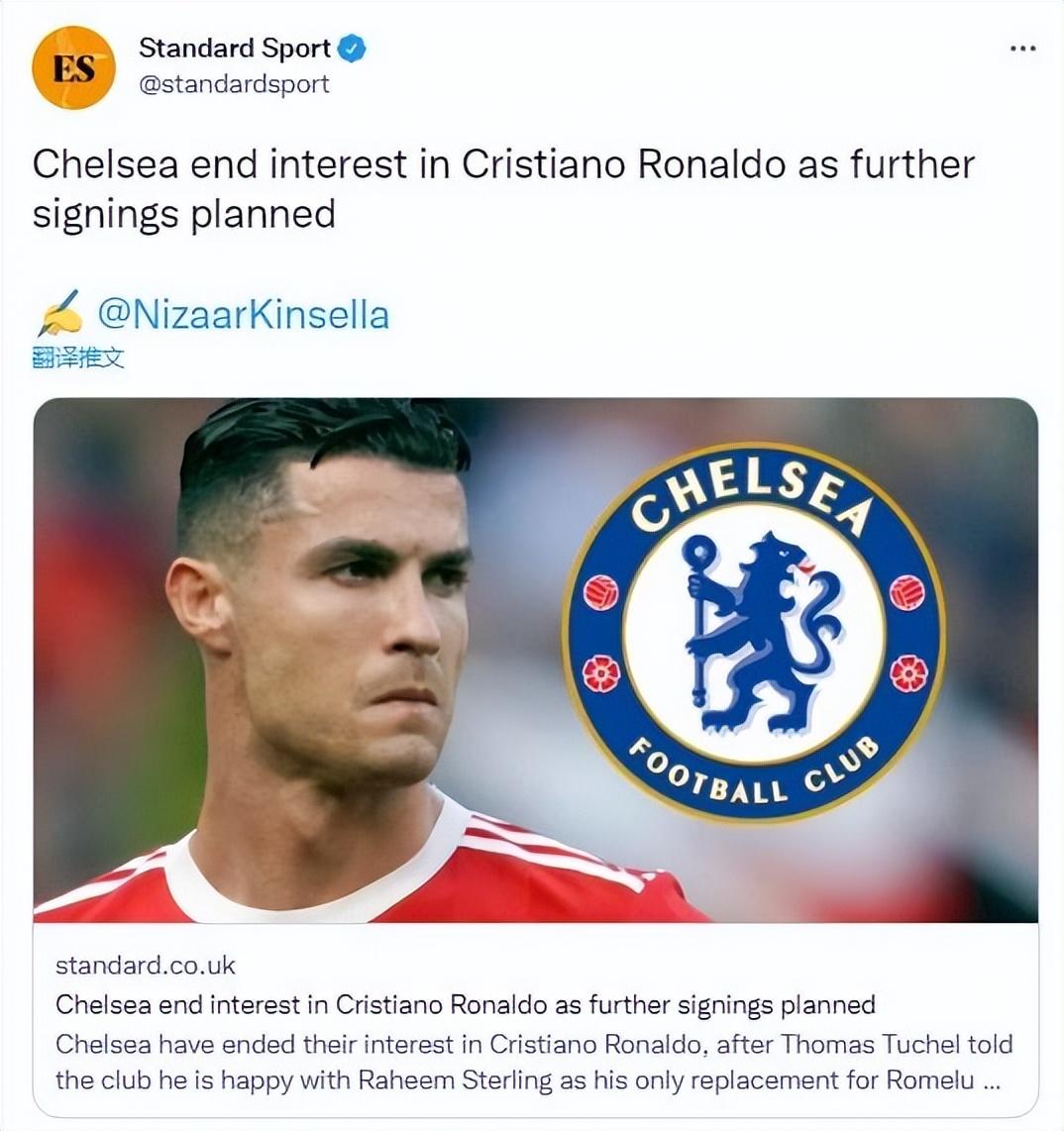
Task: Open the @NizaarKinsella mention
Action: 243,315
